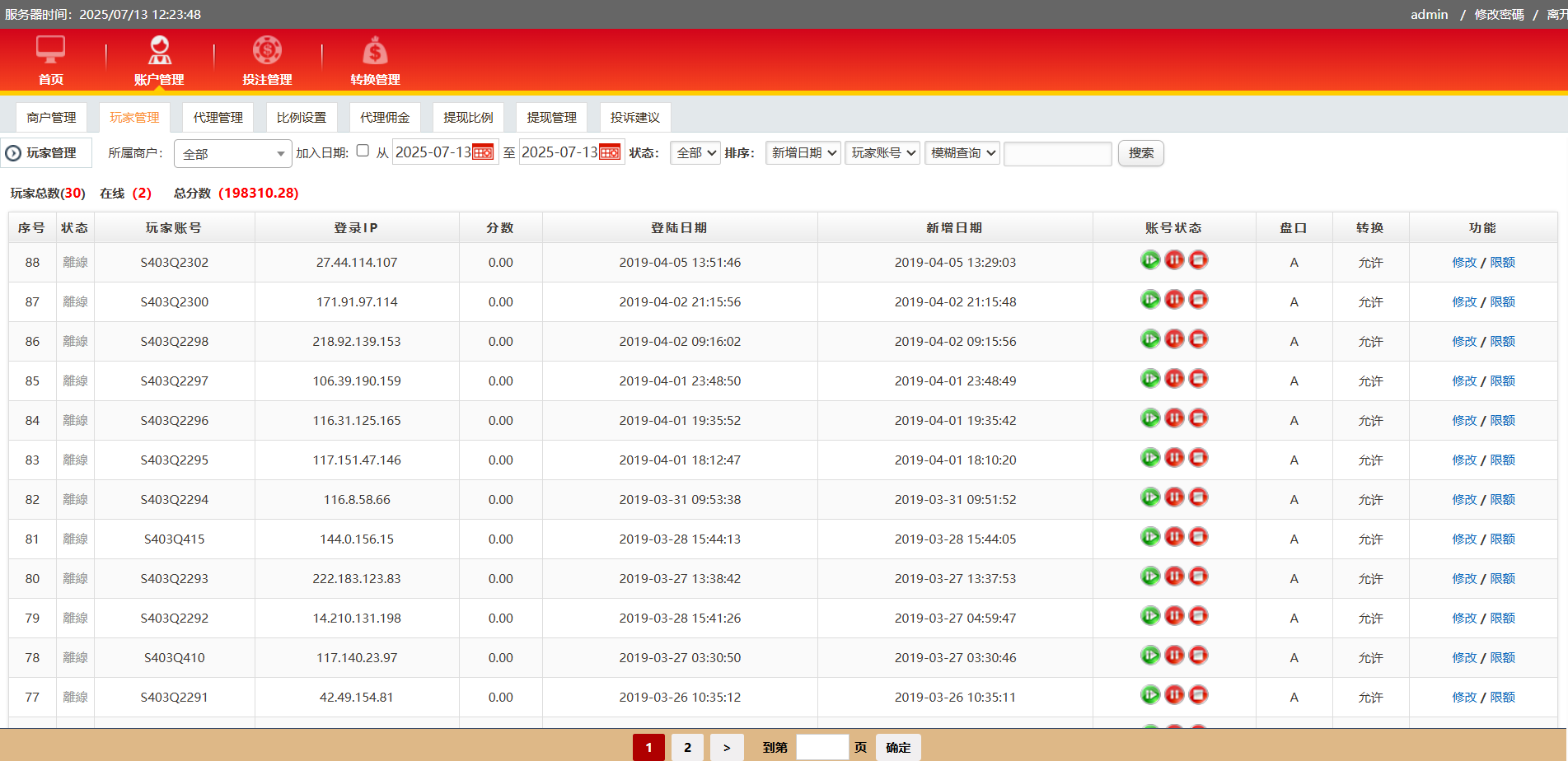Viewport: 1568px width, 761px height.
Task: Click red stop icon for player S403Q2298
Action: [x=1199, y=339]
